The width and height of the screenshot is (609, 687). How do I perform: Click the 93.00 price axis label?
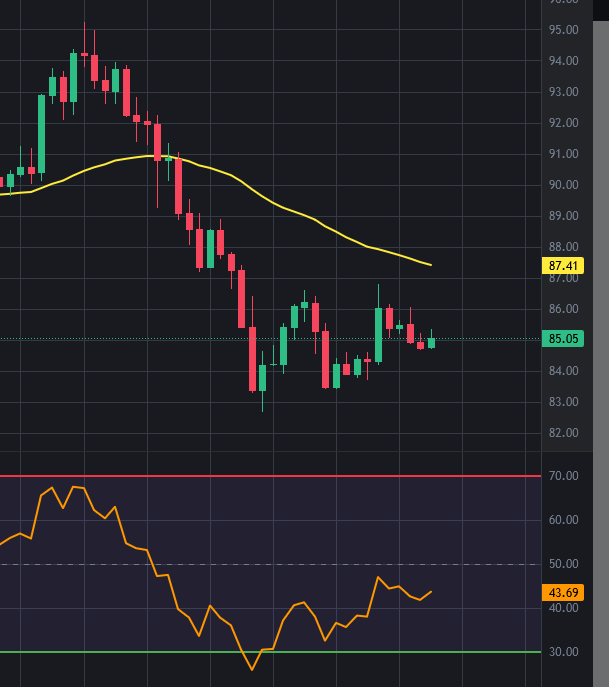pyautogui.click(x=563, y=92)
